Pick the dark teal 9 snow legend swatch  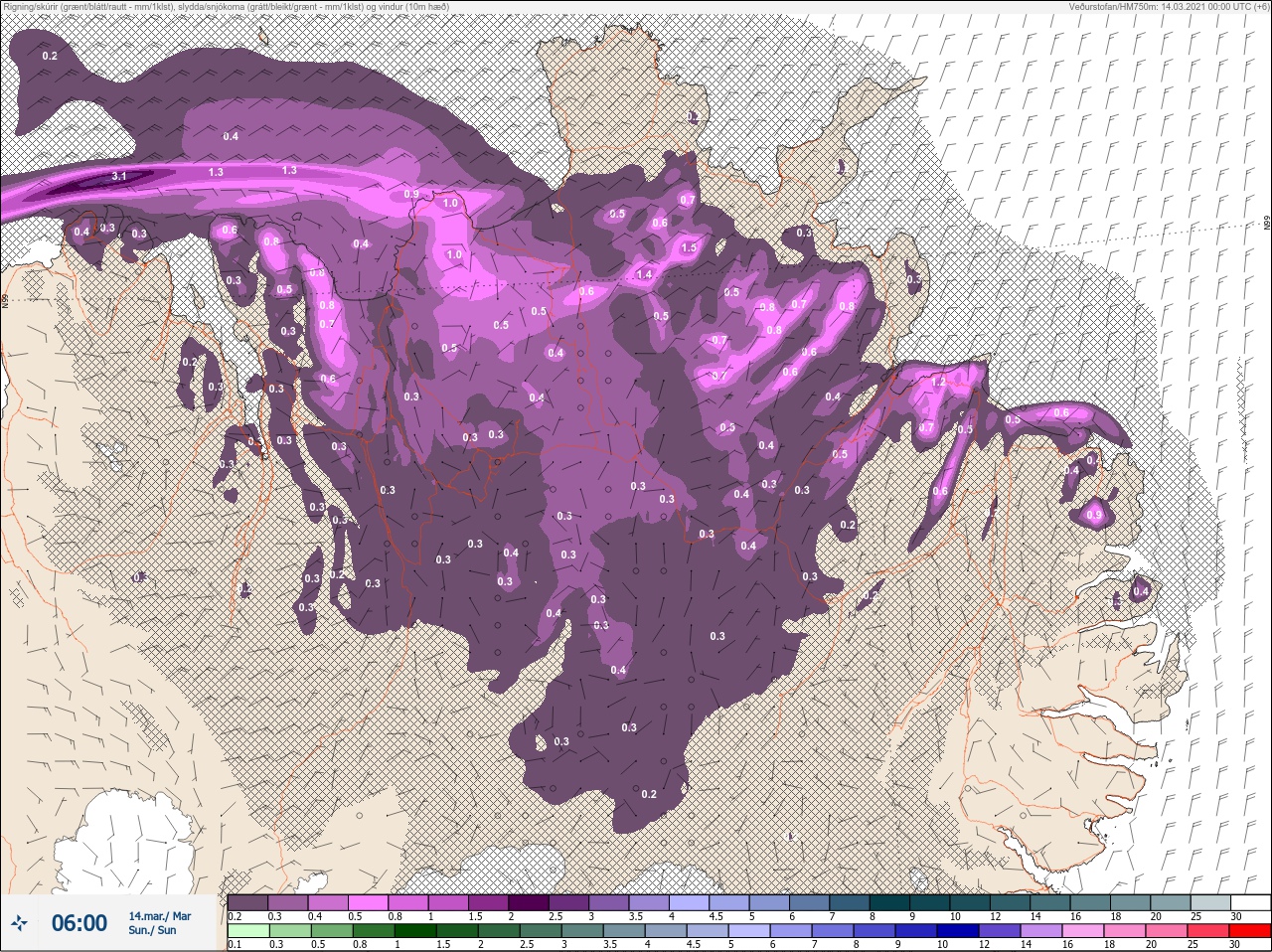pos(929,902)
